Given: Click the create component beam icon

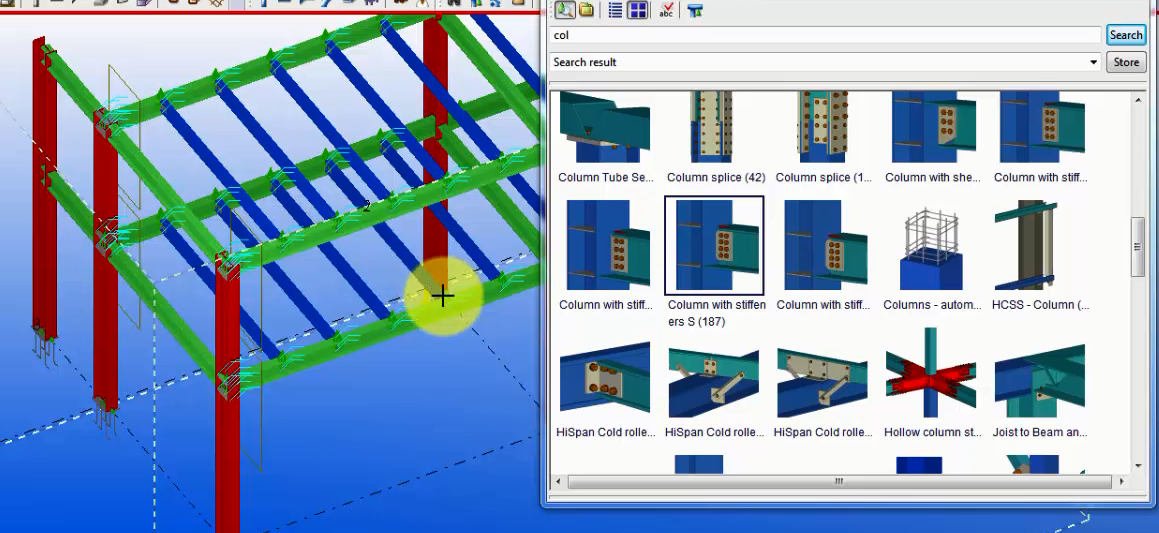Looking at the screenshot, I should [x=695, y=10].
